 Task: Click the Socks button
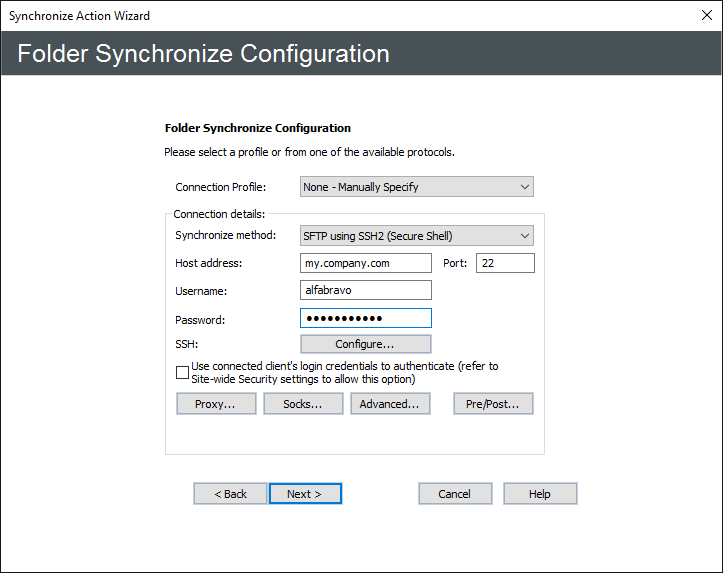(303, 404)
